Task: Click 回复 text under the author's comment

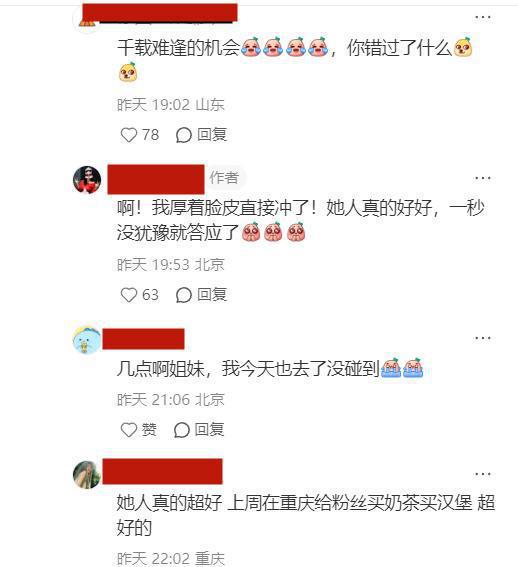Action: coord(212,295)
